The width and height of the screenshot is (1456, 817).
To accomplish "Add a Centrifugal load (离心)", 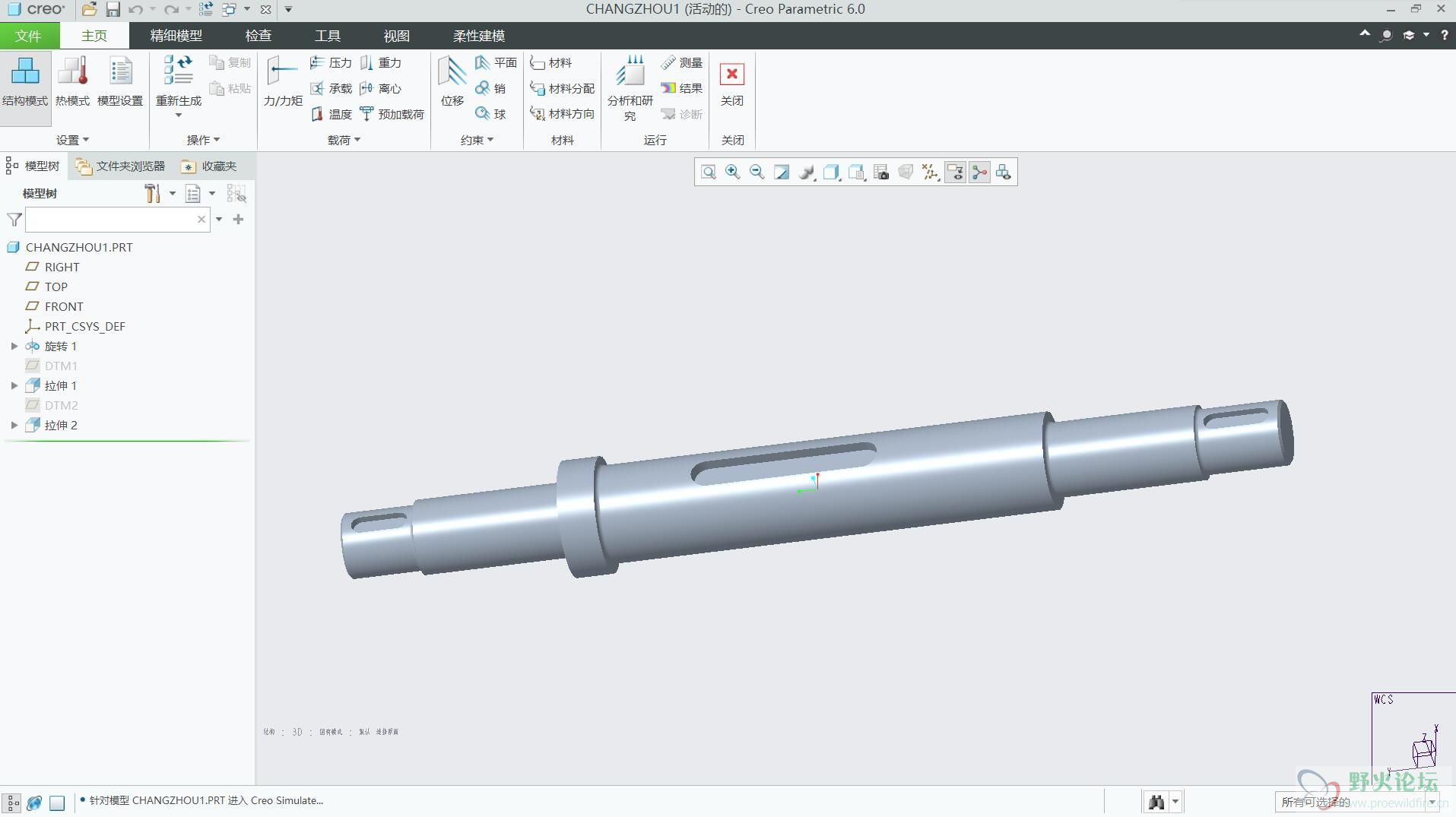I will pos(380,88).
